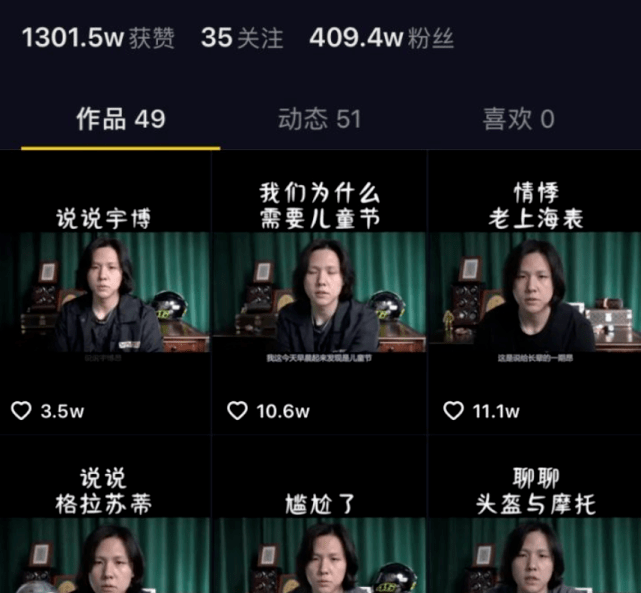Tap the heart icon showing 11.1w likes
The image size is (641, 593).
[453, 411]
